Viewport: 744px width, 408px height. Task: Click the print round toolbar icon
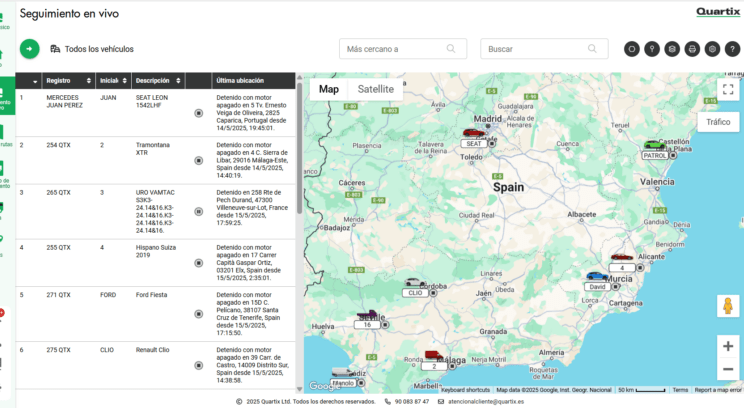pos(692,49)
